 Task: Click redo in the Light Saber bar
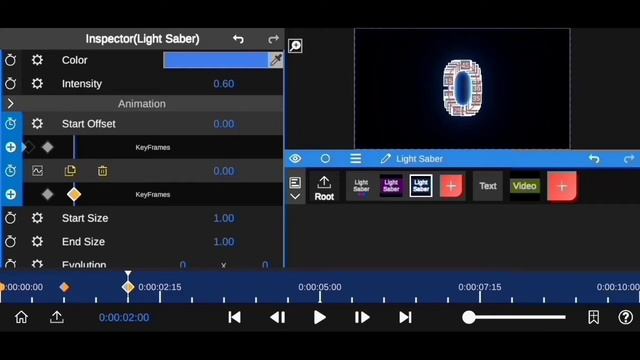point(629,158)
